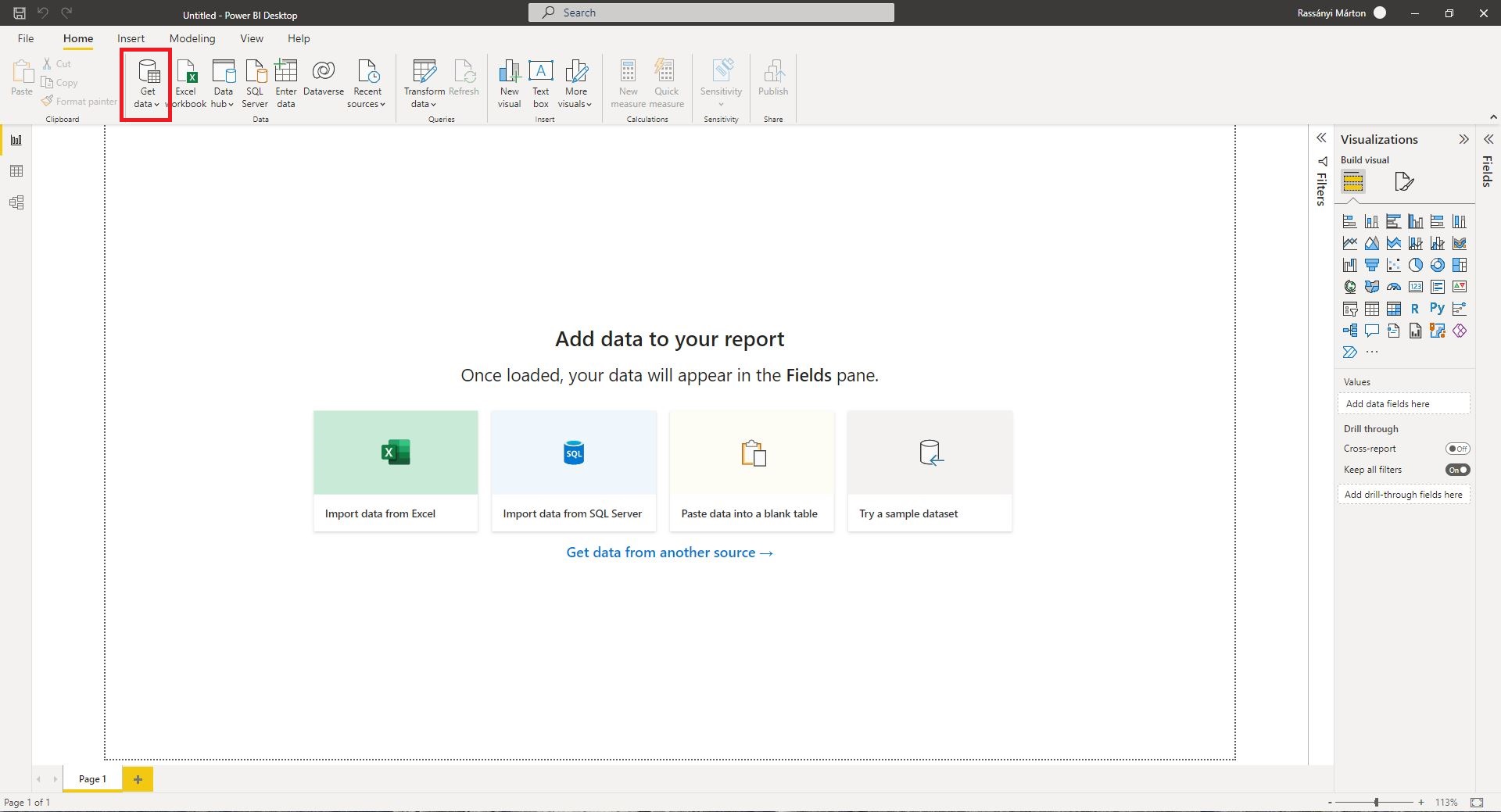Image resolution: width=1501 pixels, height=812 pixels.
Task: Click Import data from SQL Server card
Action: (574, 471)
